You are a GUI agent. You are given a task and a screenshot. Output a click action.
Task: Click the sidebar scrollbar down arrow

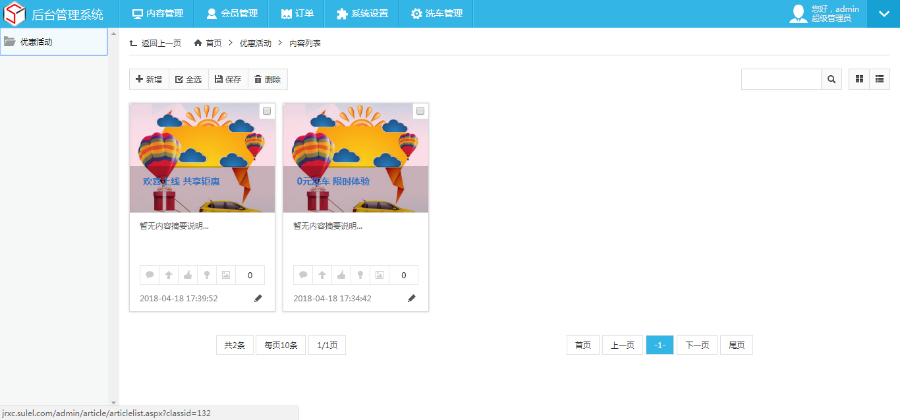[x=113, y=403]
